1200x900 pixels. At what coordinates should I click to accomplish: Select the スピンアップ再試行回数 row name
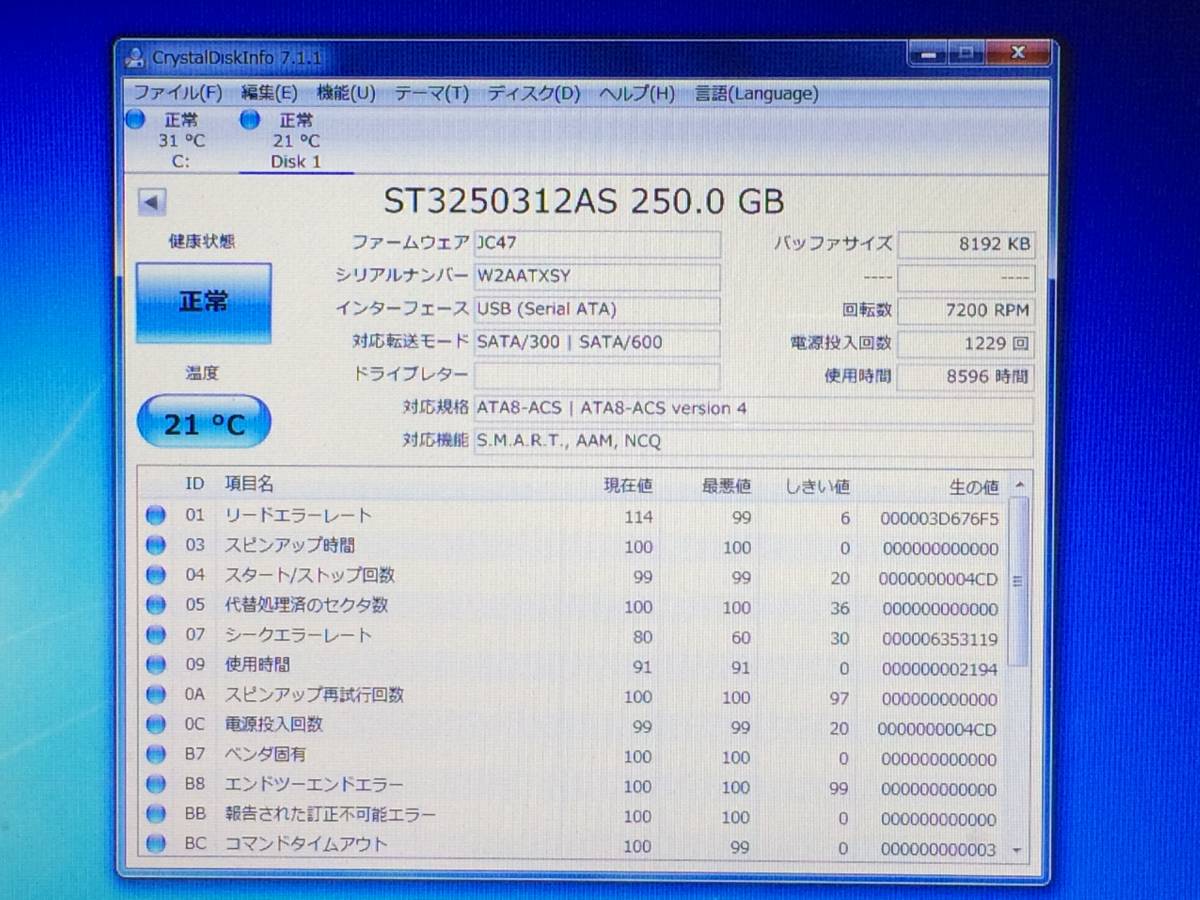pos(314,695)
